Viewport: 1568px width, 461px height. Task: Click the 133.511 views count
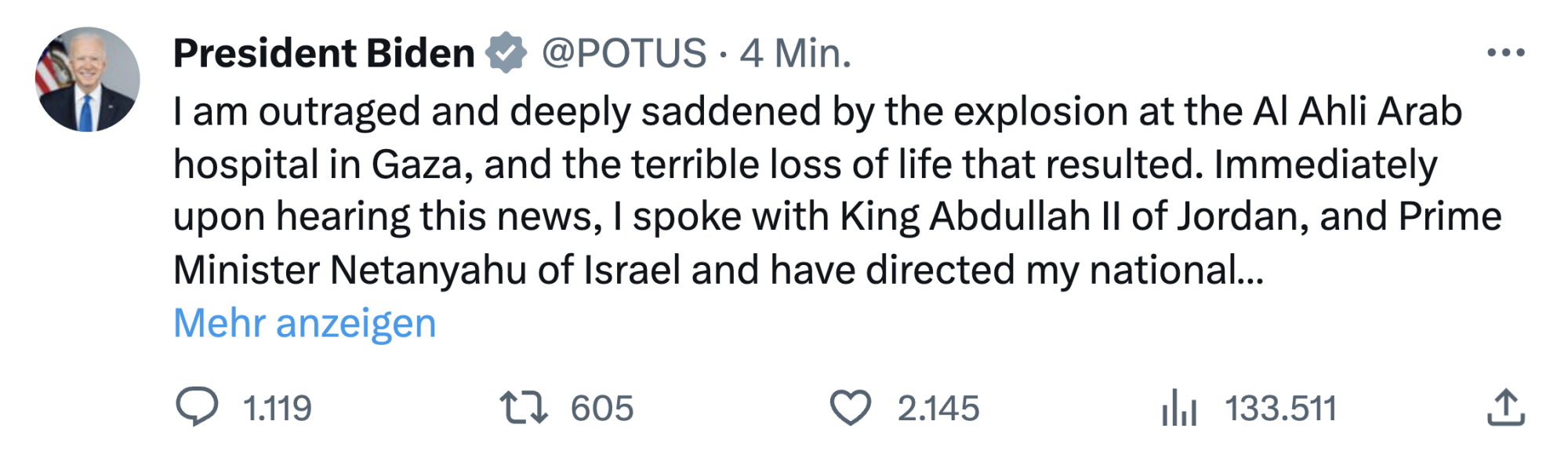[1280, 408]
